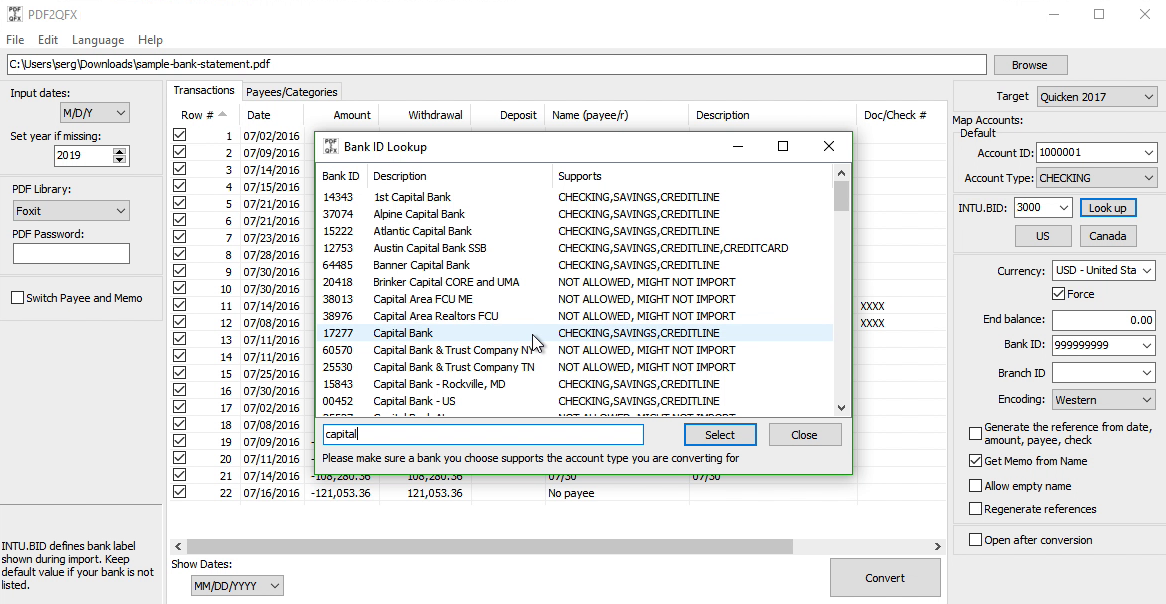Image resolution: width=1166 pixels, height=604 pixels.
Task: Open the Help menu
Action: 150,39
